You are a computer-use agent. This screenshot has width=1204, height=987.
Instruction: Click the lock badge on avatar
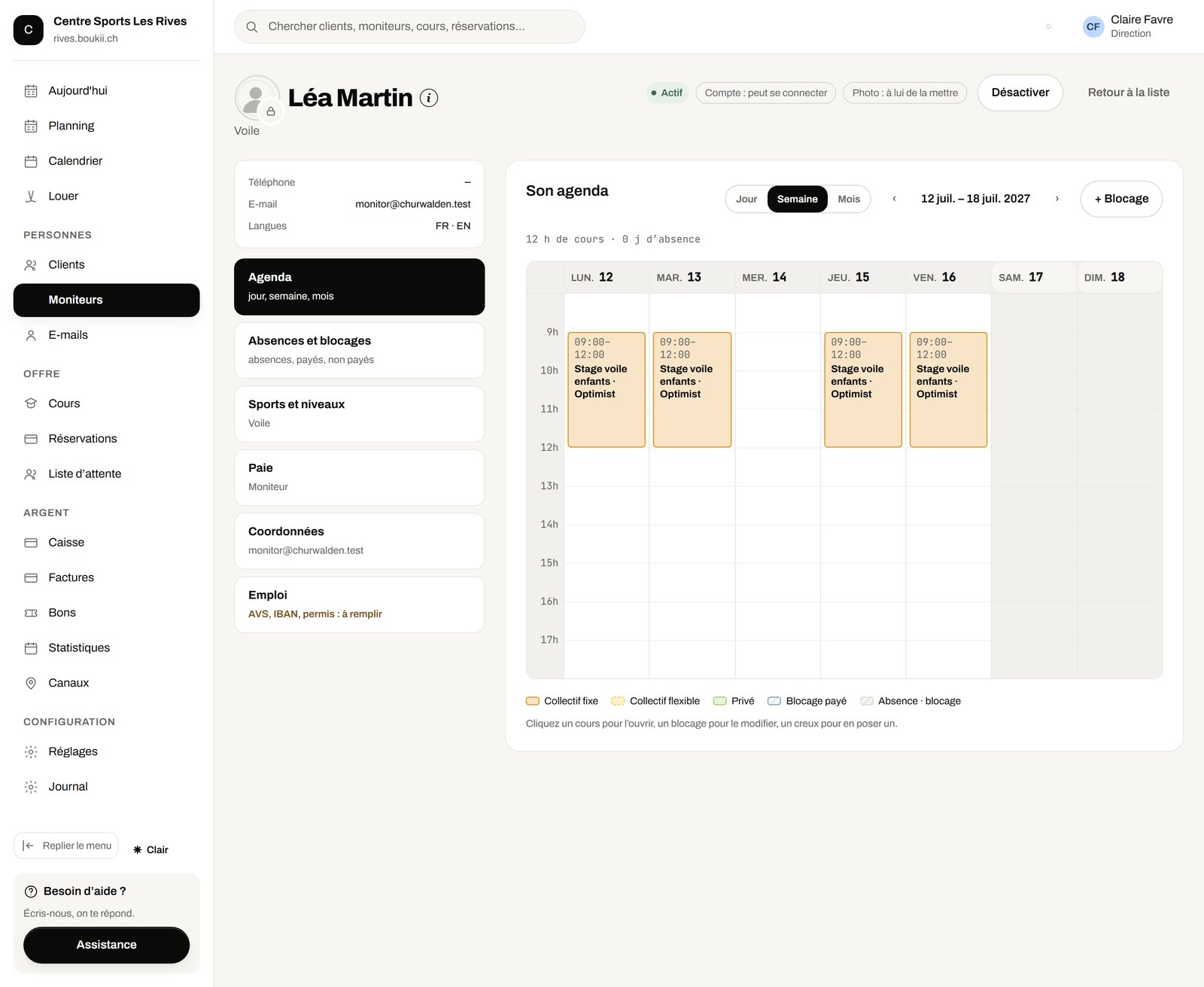271,111
